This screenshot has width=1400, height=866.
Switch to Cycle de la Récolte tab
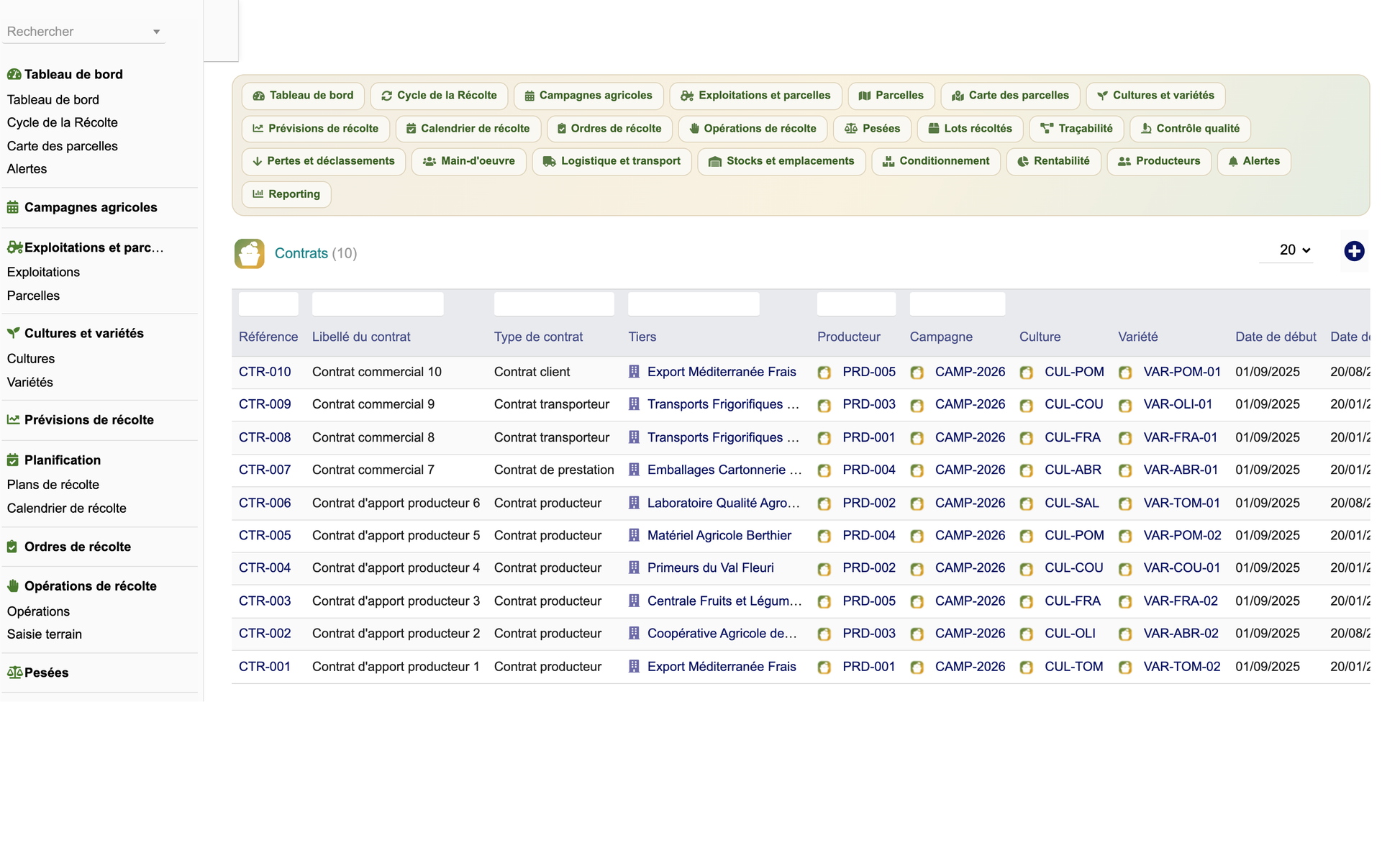point(439,96)
